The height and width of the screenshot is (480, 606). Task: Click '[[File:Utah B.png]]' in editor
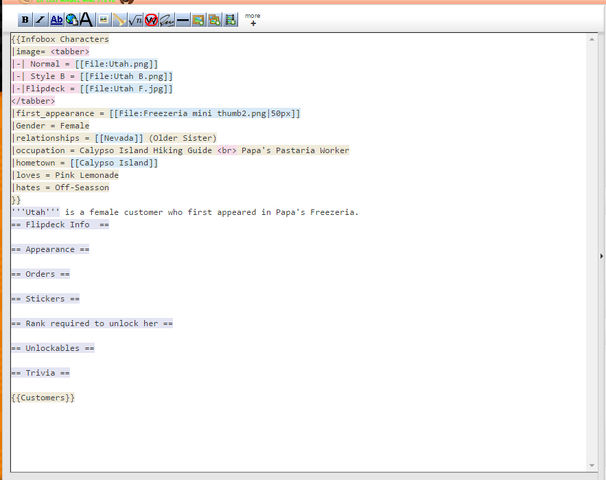coord(126,76)
